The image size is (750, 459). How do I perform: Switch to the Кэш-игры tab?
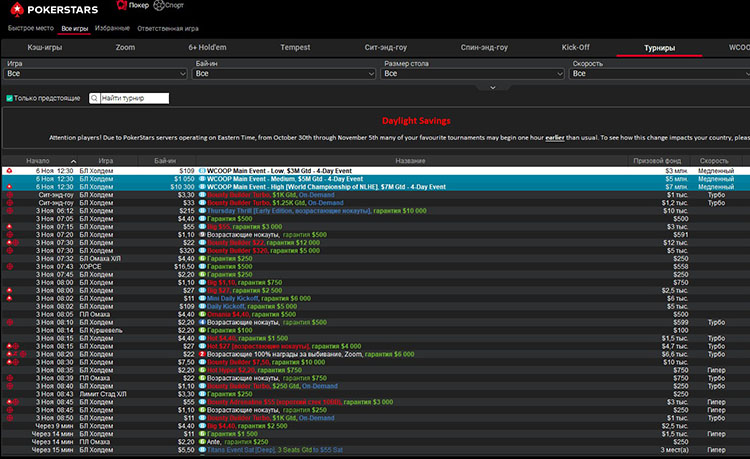(44, 47)
